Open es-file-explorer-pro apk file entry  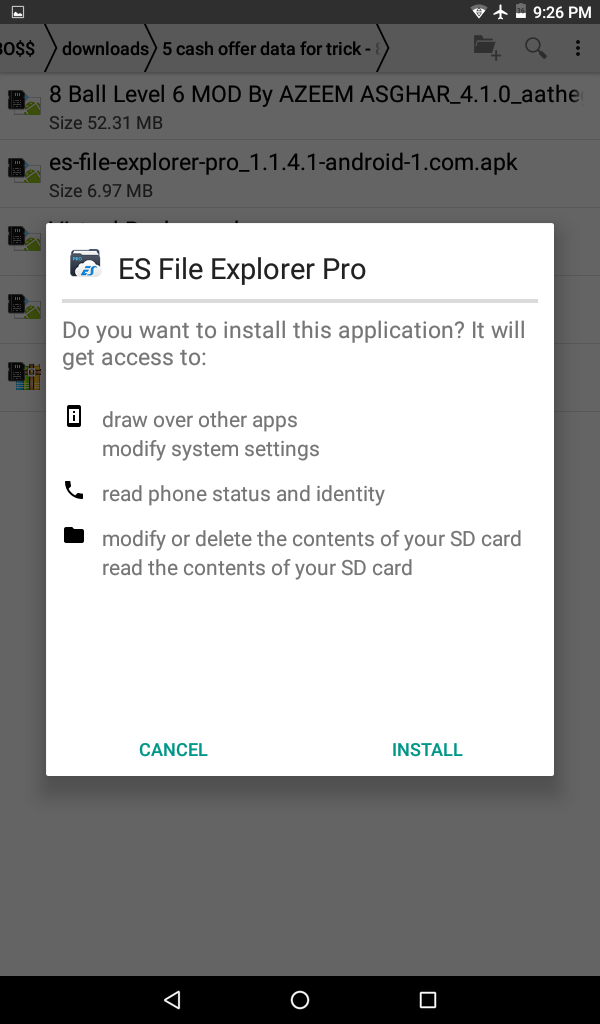300,174
